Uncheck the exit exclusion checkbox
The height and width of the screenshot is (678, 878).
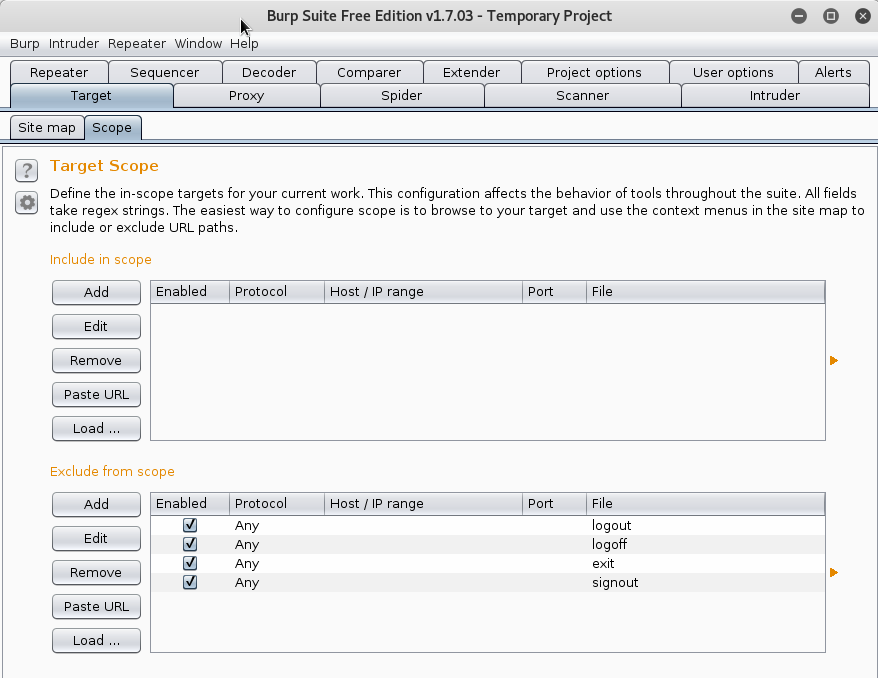[190, 563]
